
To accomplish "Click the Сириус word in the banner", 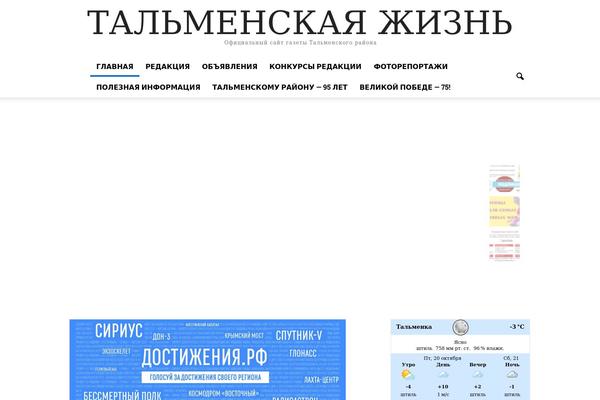I will [119, 331].
